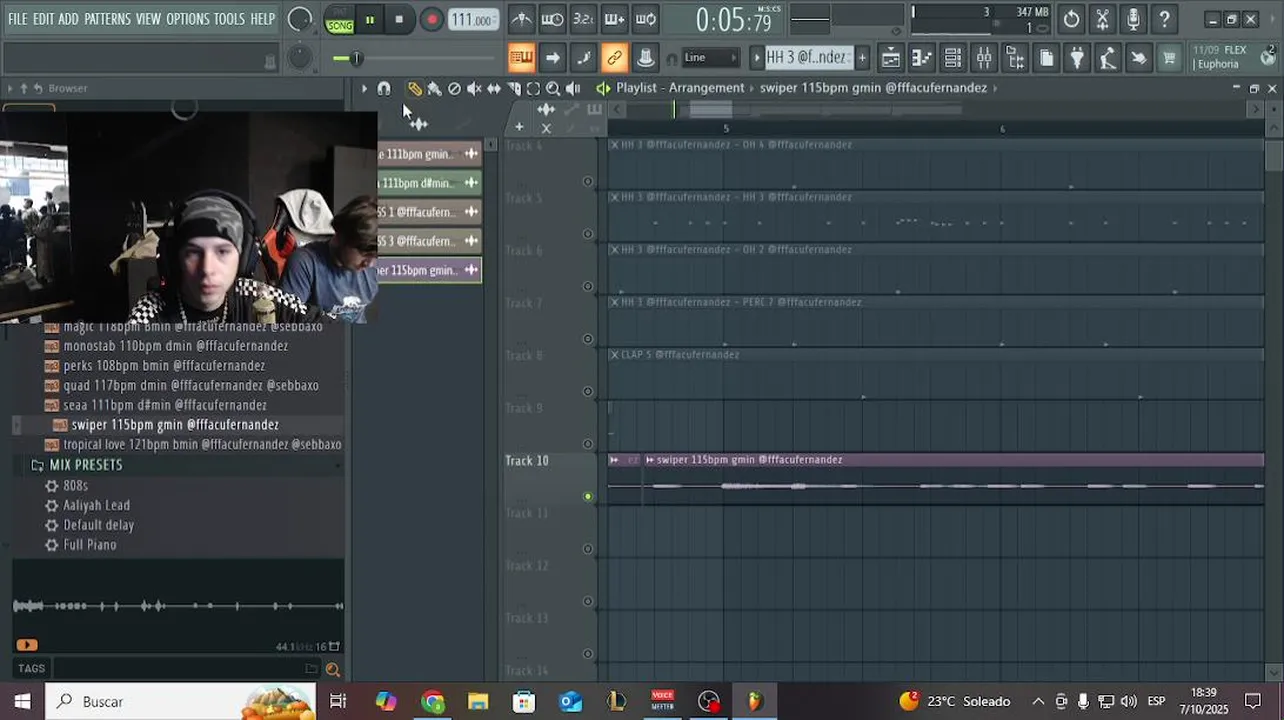The image size is (1284, 720).
Task: Open the OPTIONS menu
Action: click(x=187, y=19)
